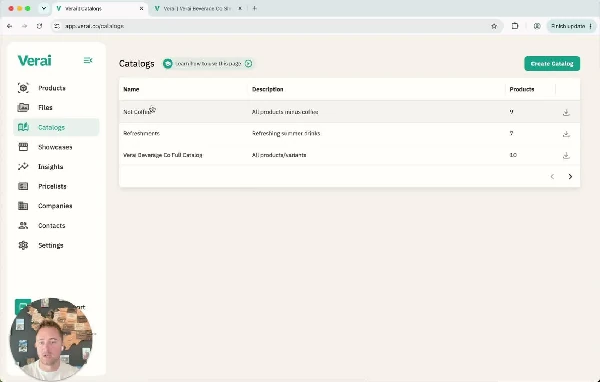Go to the next table page
The height and width of the screenshot is (382, 600).
pyautogui.click(x=570, y=176)
